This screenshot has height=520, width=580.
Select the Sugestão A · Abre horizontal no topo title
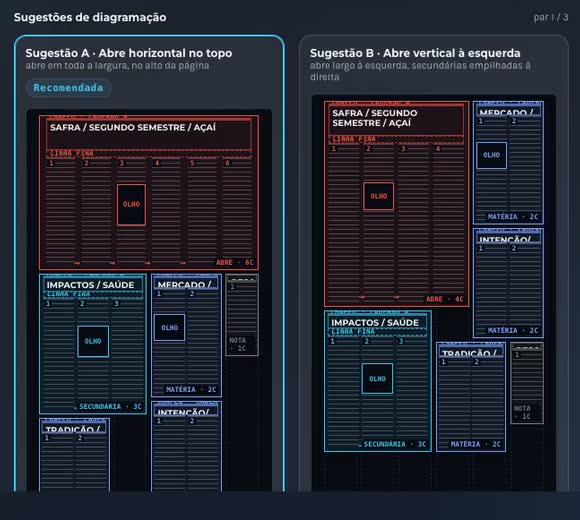click(129, 53)
